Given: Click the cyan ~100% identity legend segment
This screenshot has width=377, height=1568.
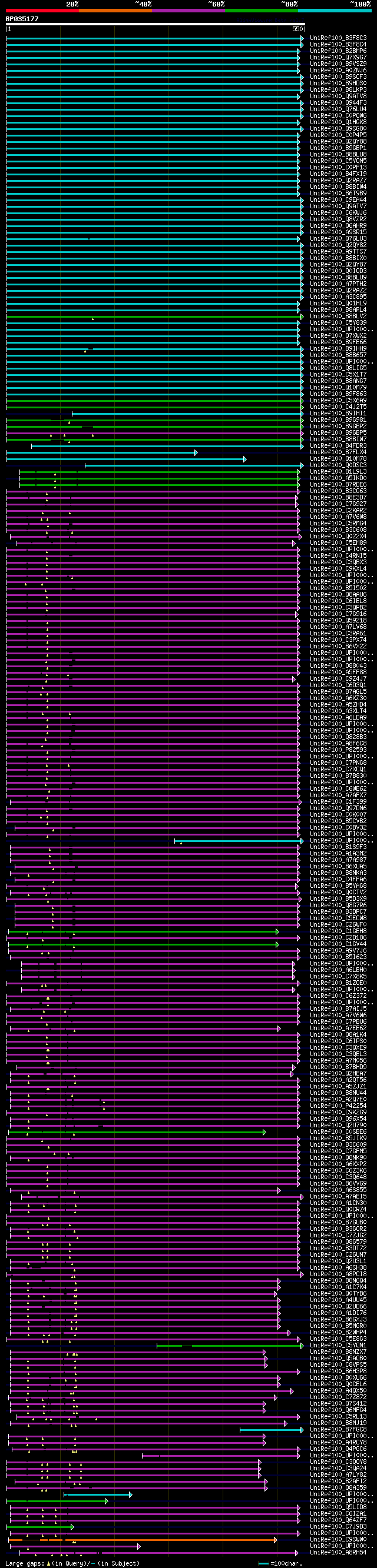Looking at the screenshot, I should (x=335, y=11).
